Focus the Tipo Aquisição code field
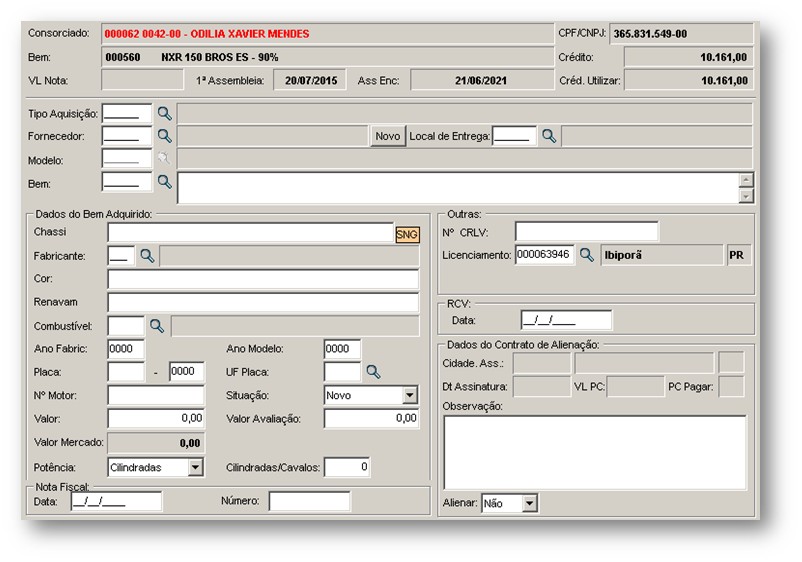 (x=127, y=114)
